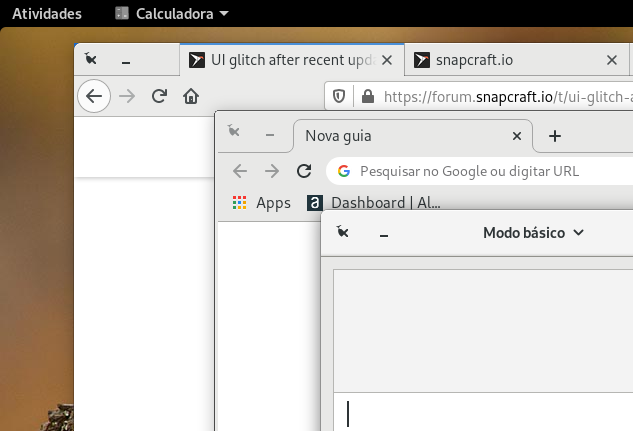Click the Chrome back arrow
This screenshot has width=633, height=431.
[x=239, y=171]
